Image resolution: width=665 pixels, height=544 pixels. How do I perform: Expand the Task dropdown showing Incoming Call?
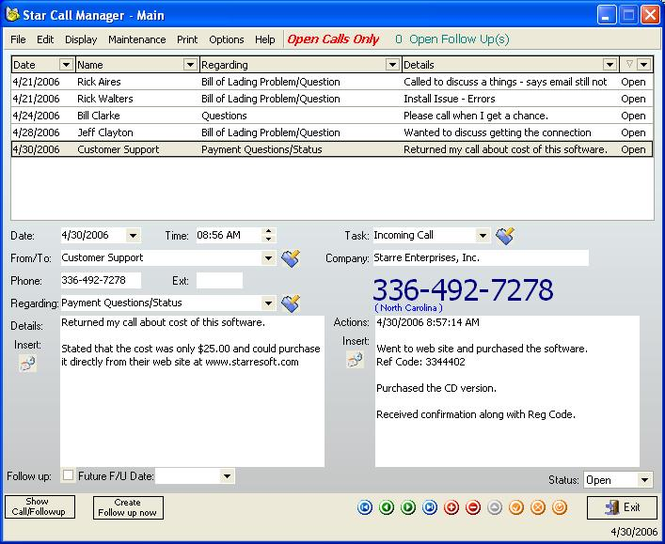(483, 235)
